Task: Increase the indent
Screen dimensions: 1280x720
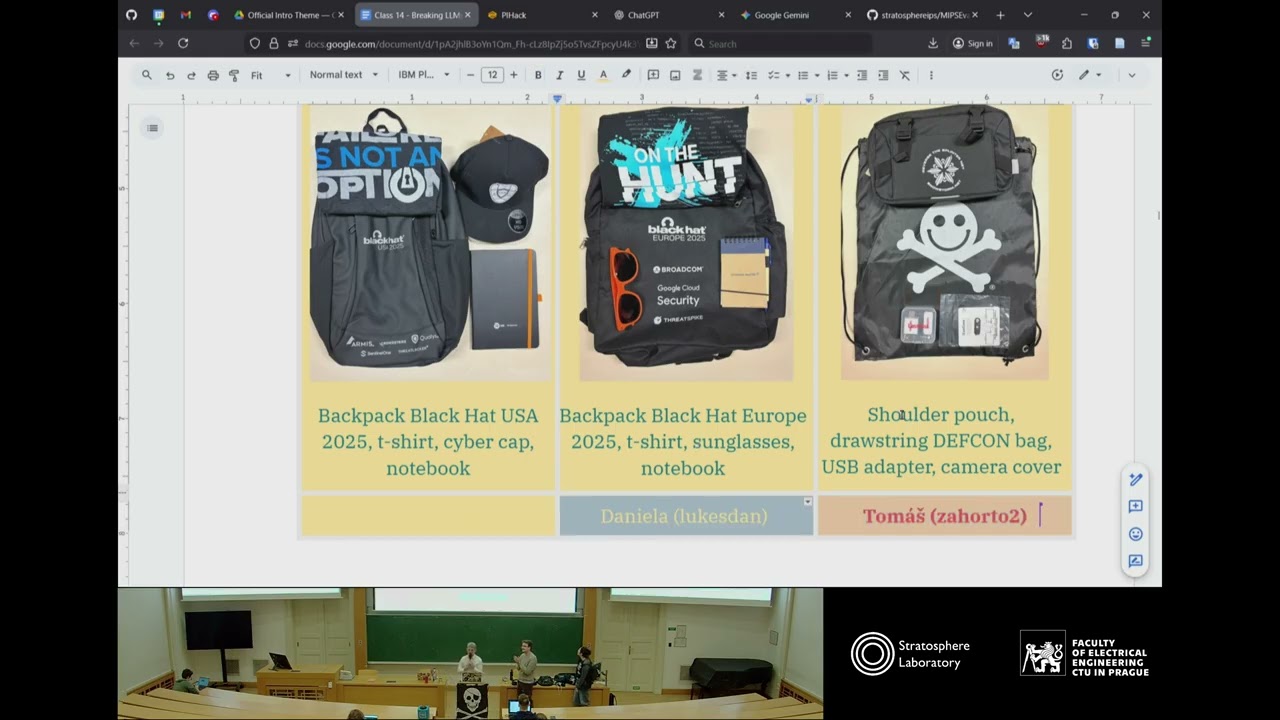Action: (883, 75)
